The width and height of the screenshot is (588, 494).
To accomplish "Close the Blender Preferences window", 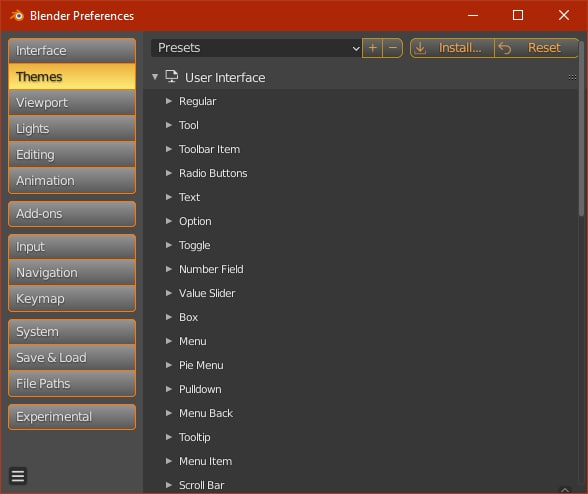I will click(x=564, y=15).
